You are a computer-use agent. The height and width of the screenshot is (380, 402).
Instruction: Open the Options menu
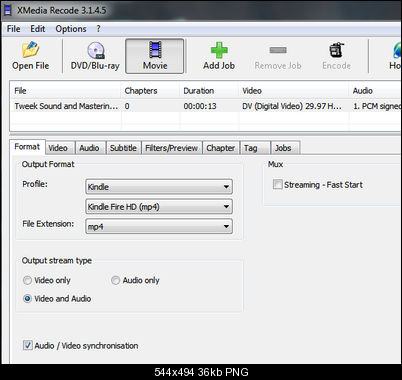71,29
